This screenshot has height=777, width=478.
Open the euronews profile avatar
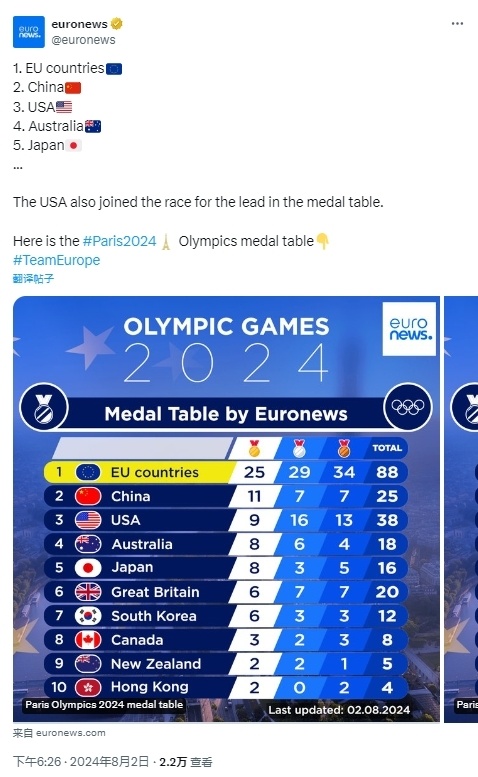[29, 32]
